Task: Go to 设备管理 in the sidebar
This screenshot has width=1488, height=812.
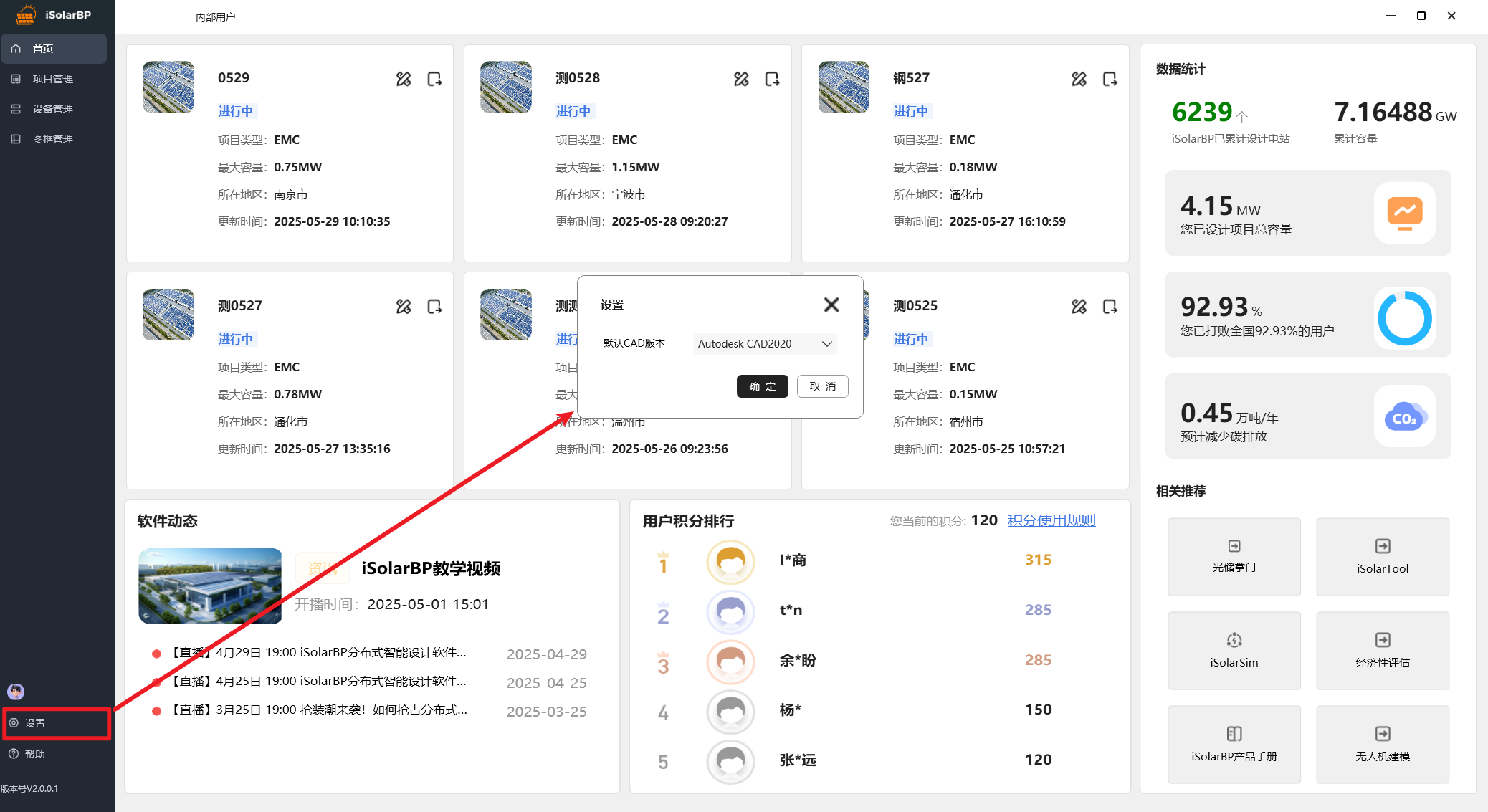Action: (x=52, y=109)
